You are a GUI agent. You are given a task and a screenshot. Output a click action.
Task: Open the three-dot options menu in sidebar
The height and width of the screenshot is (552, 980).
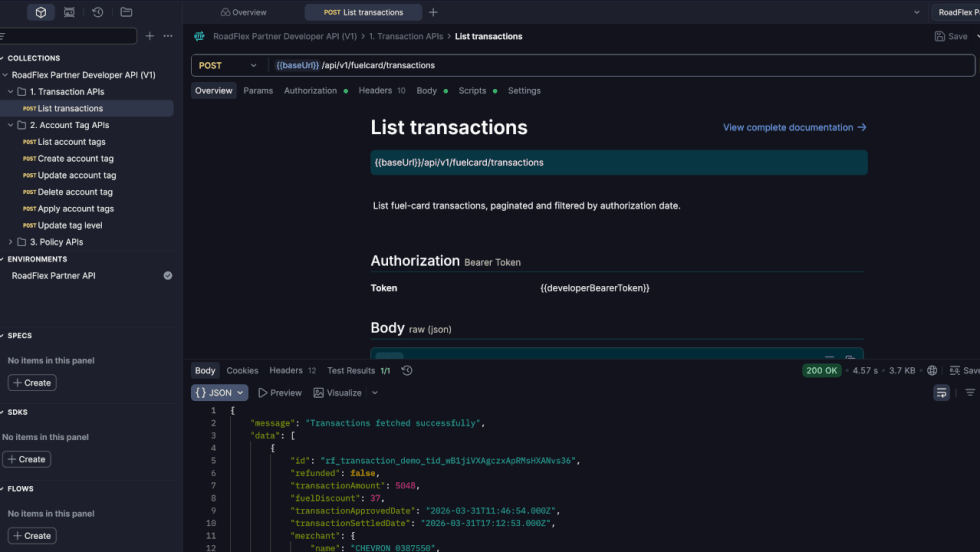click(x=168, y=36)
